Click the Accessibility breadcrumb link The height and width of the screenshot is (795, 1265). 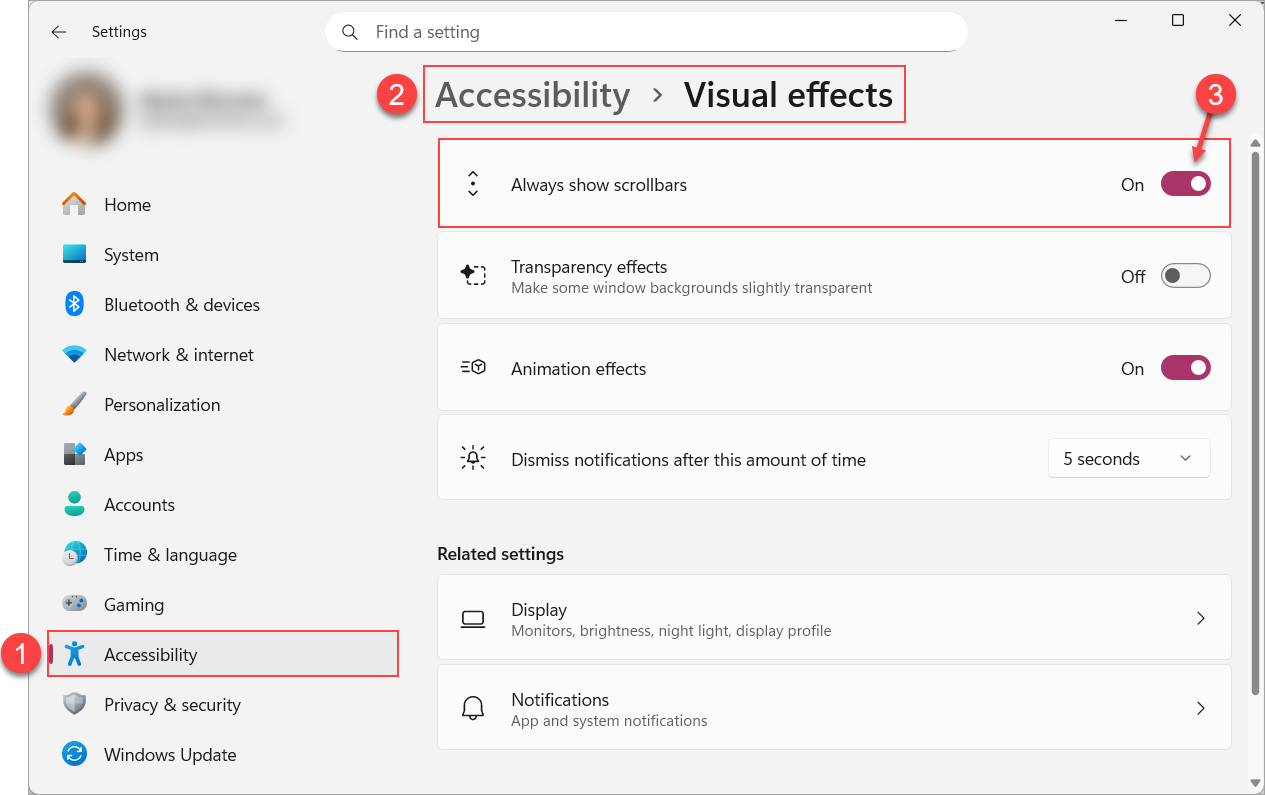pyautogui.click(x=532, y=95)
